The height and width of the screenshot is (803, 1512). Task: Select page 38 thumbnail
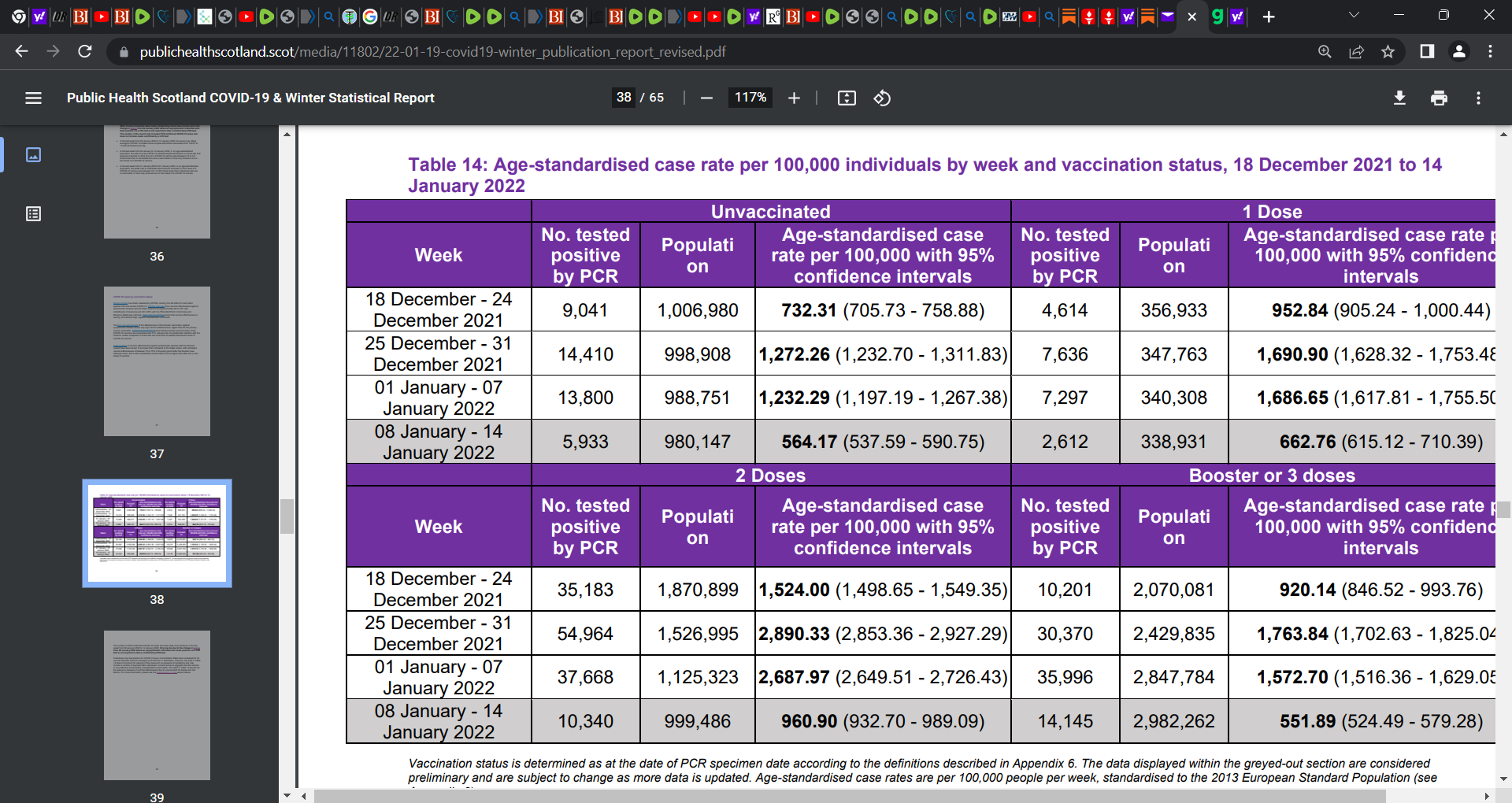pyautogui.click(x=157, y=533)
